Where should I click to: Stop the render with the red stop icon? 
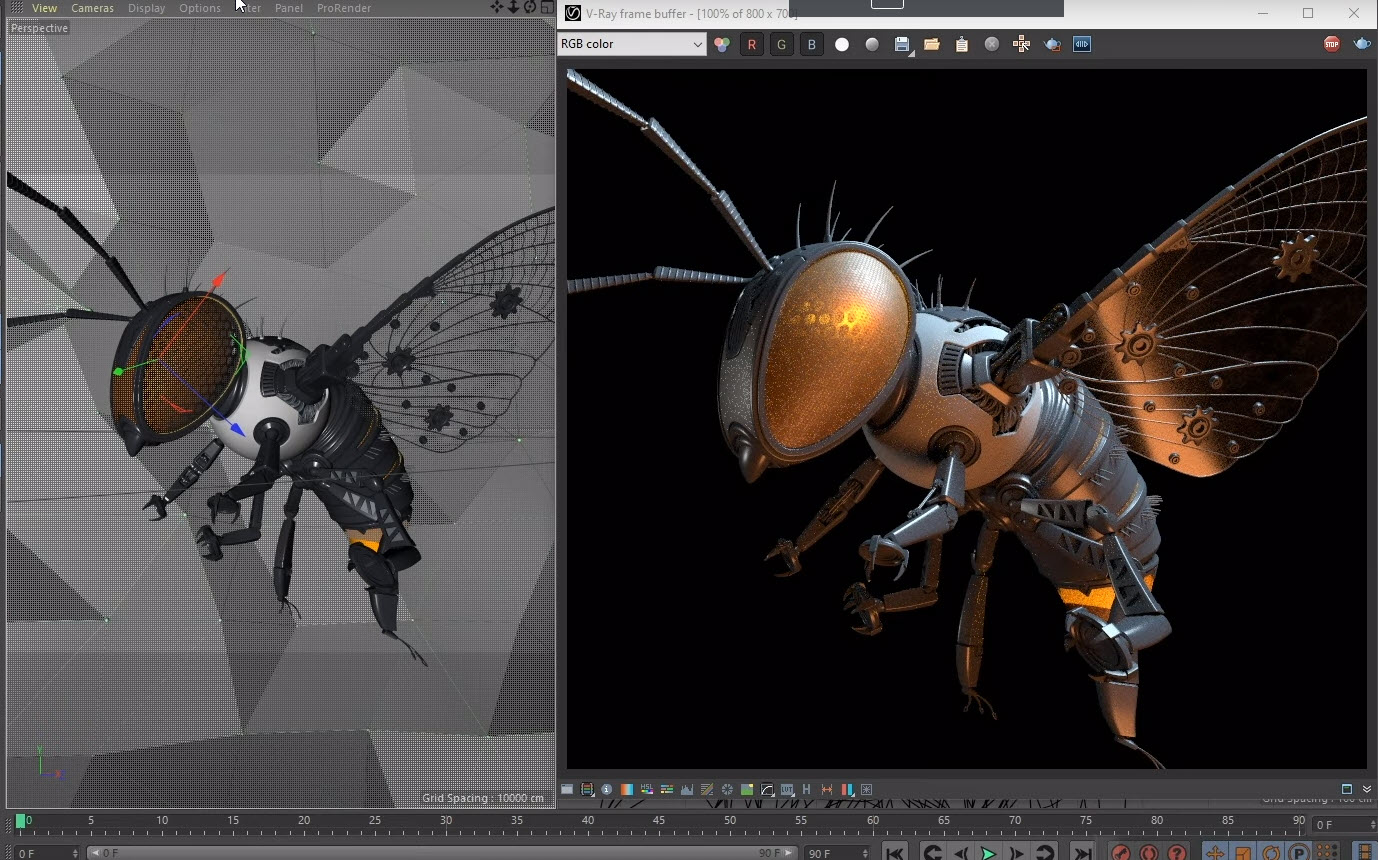[1332, 44]
